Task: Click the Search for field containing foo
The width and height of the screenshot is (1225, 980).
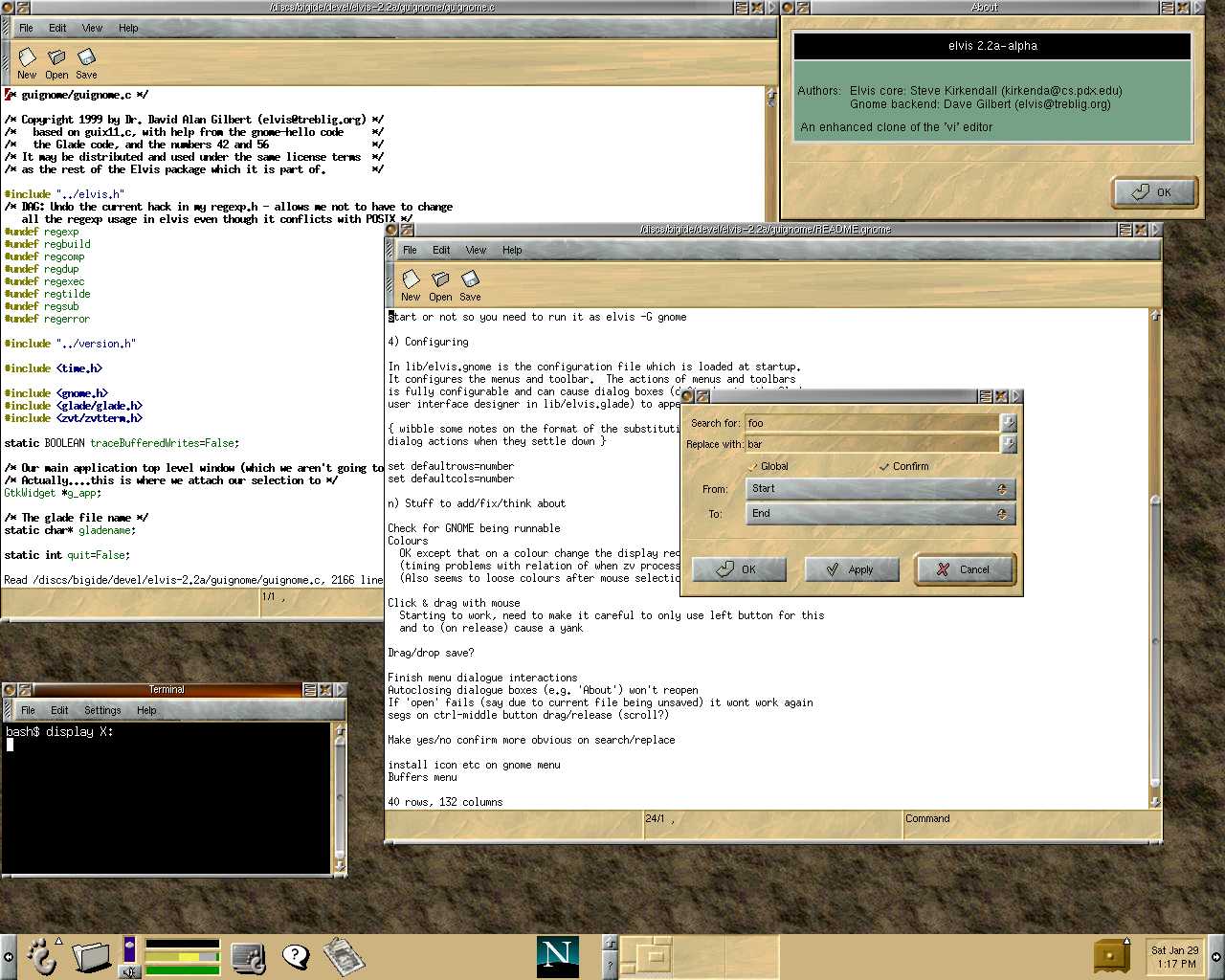Action: 872,422
